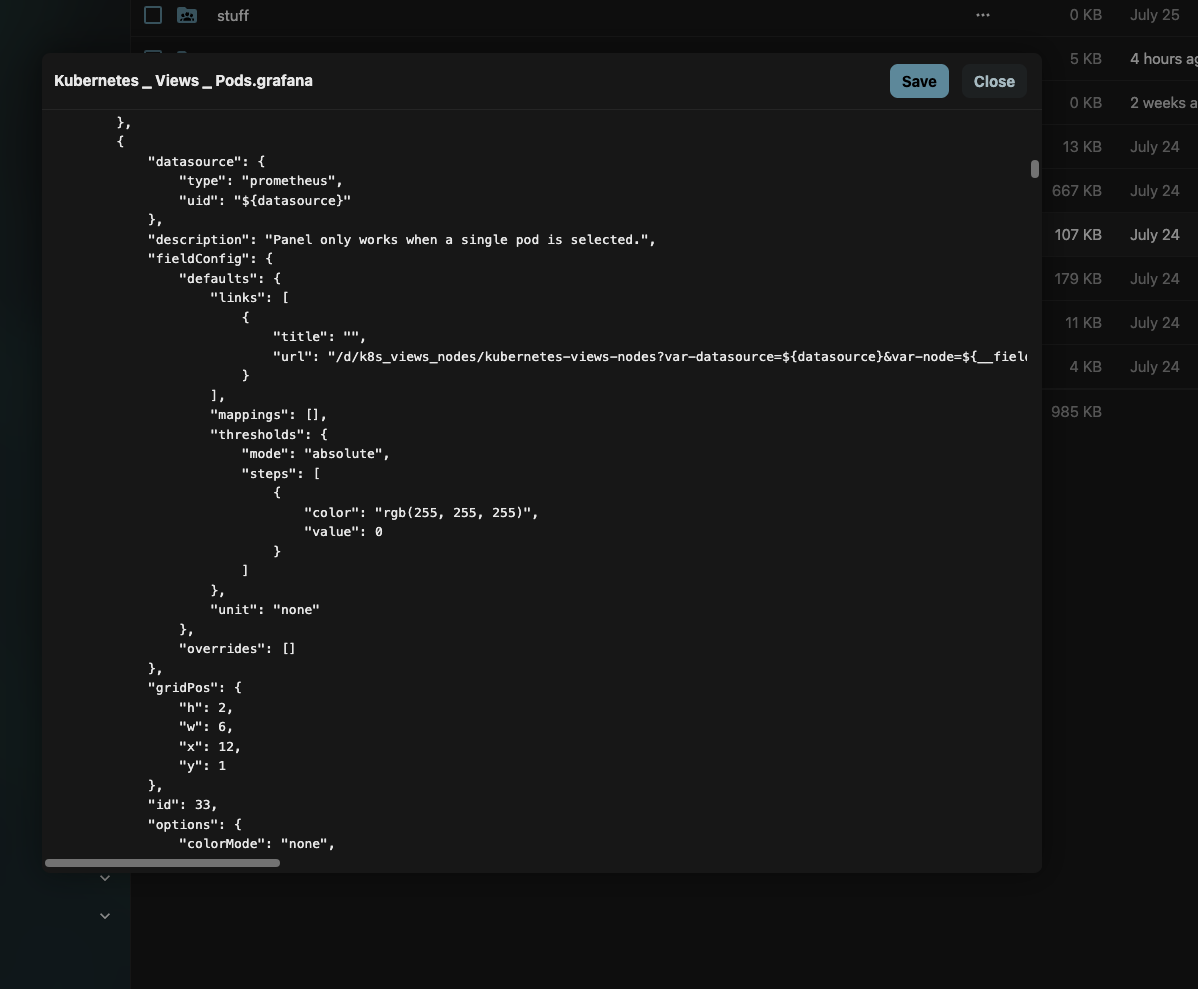Screen dimensions: 1198x989
Task: Click the "x": 12 gridPos line
Action: click(x=210, y=747)
